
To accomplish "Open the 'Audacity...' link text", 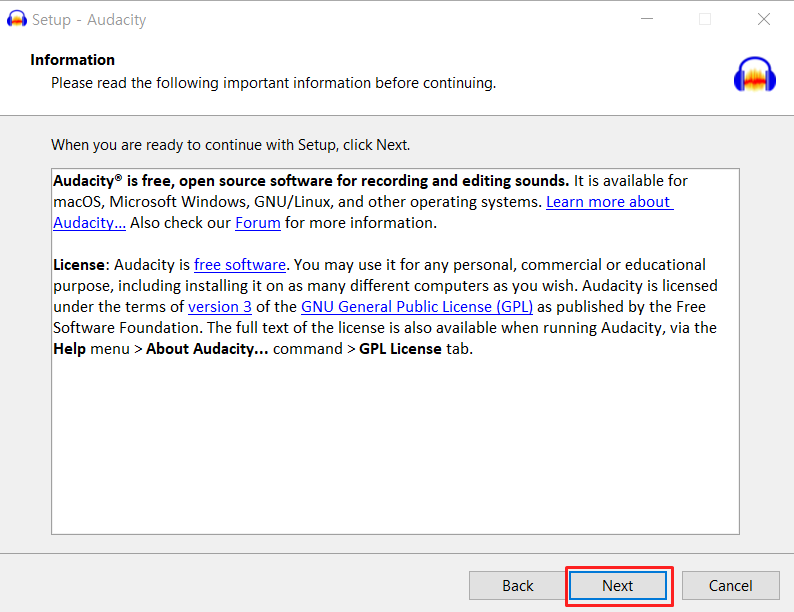I will click(x=89, y=223).
